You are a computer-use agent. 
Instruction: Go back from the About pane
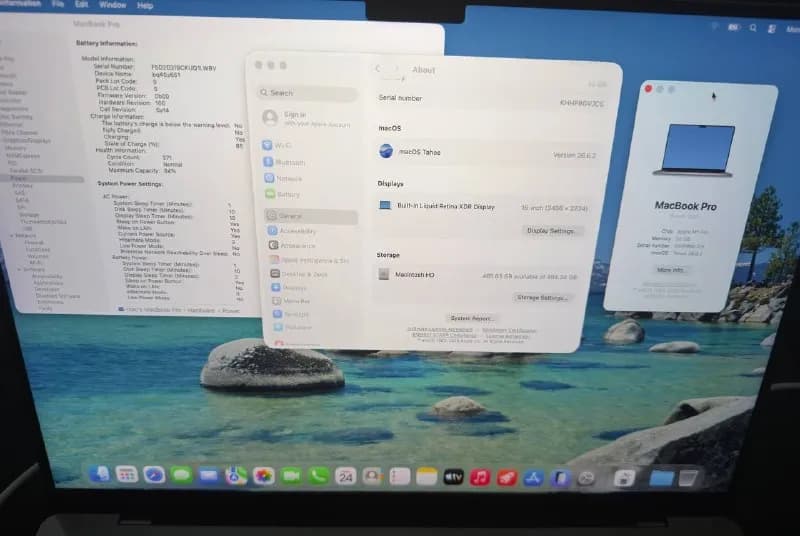pos(378,68)
